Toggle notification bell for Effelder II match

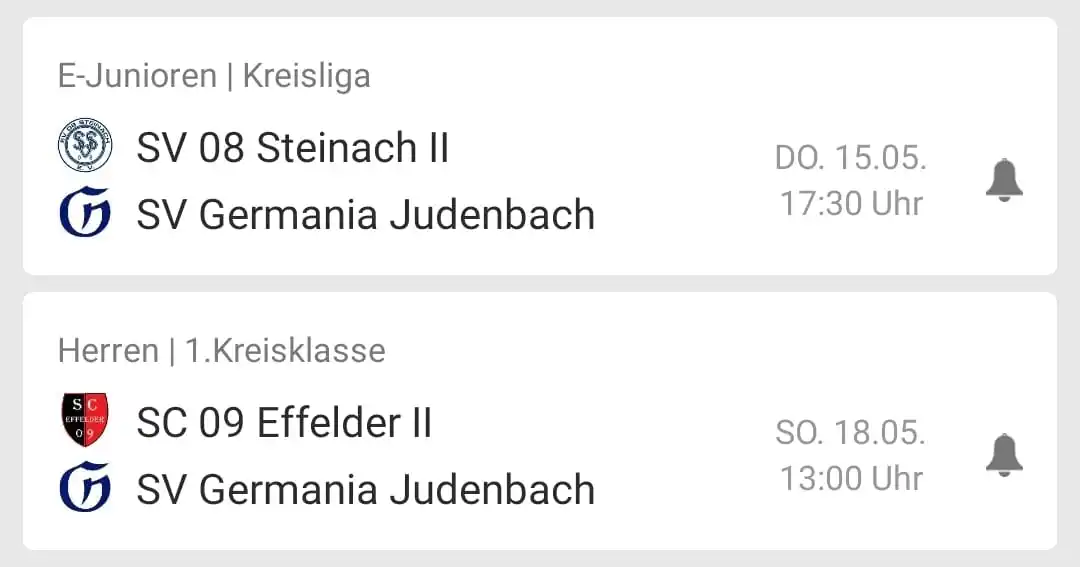1004,455
